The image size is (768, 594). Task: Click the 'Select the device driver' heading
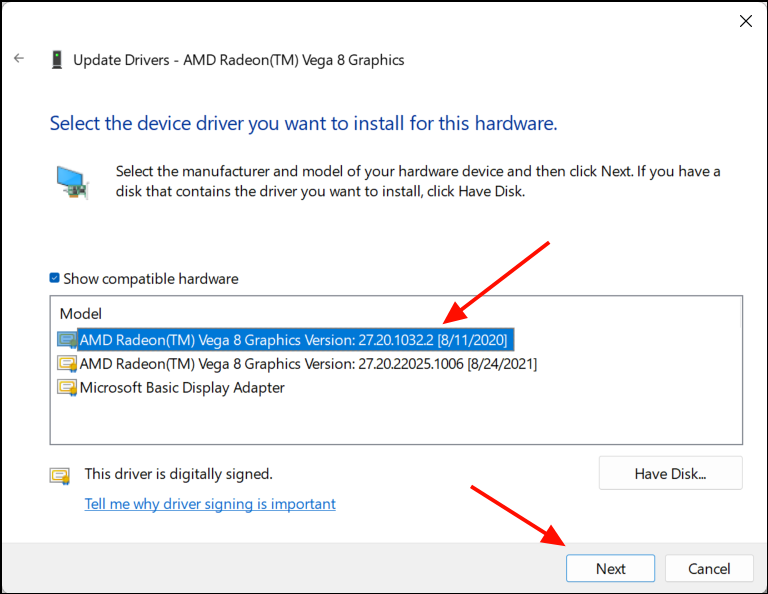(303, 123)
